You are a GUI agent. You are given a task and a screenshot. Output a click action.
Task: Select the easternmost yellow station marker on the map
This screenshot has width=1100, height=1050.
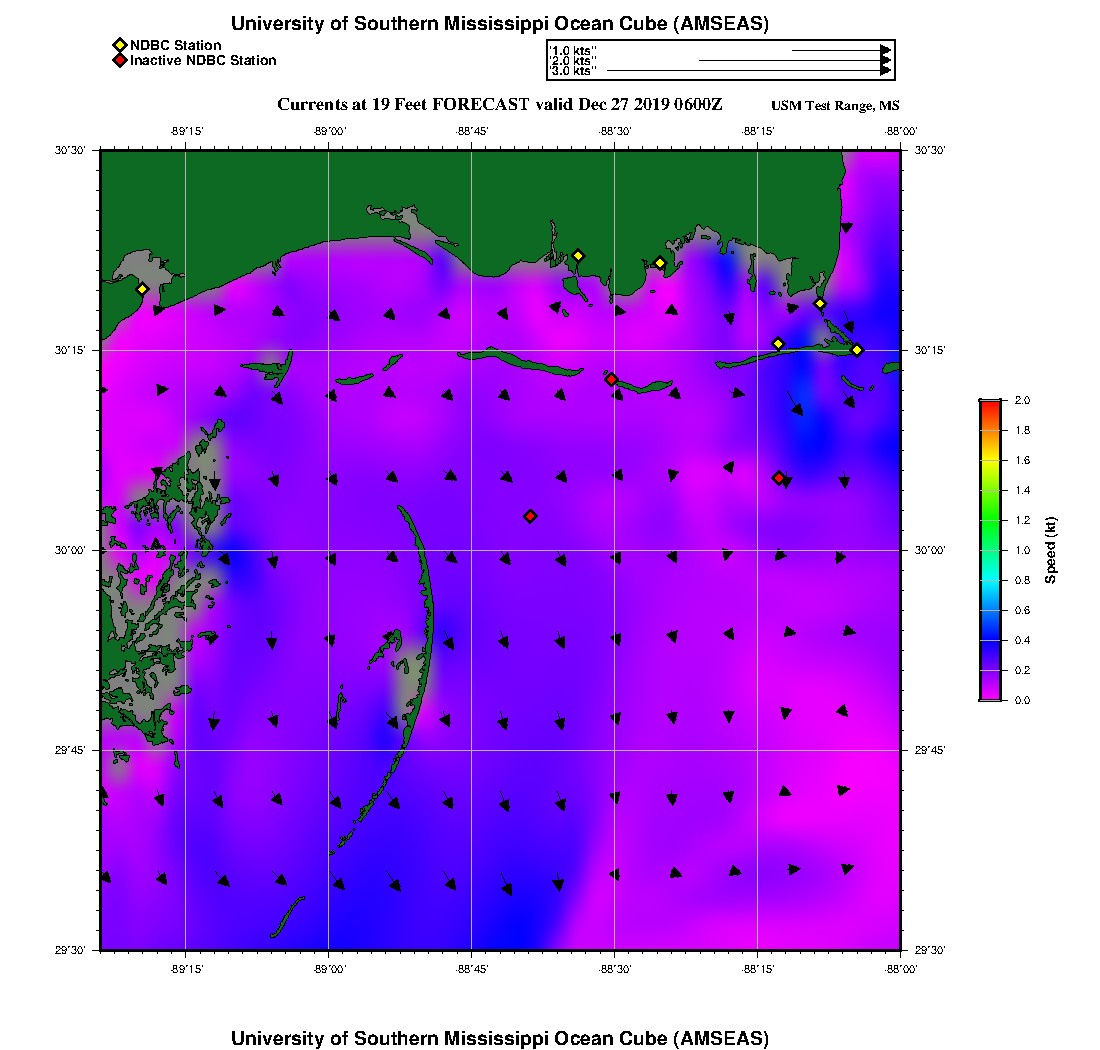857,349
